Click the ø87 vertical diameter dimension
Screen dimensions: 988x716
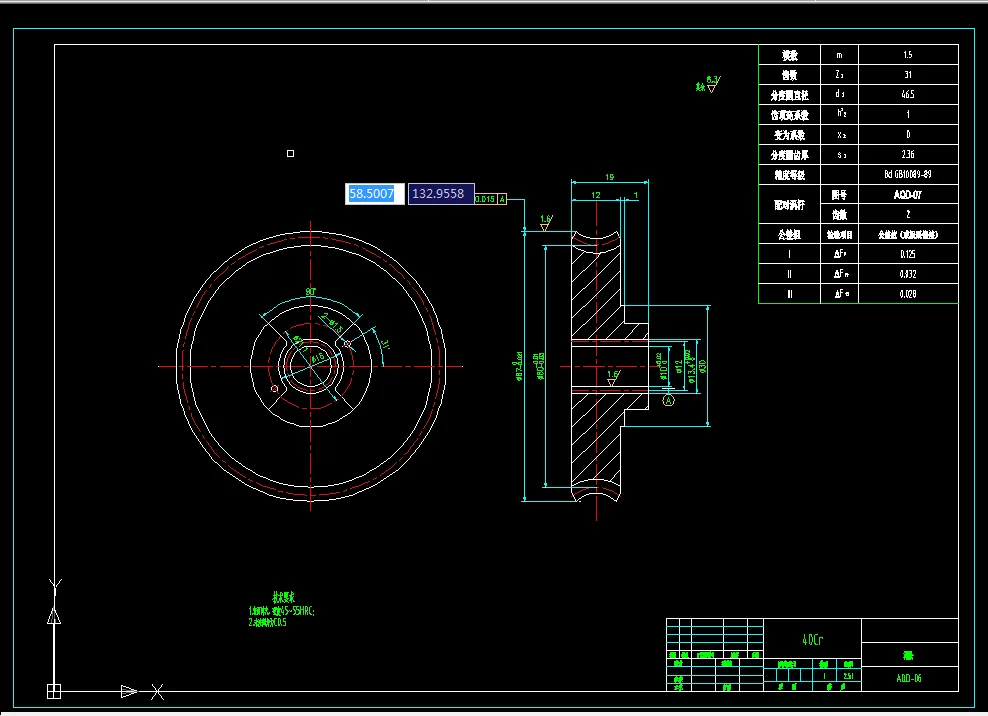519,366
